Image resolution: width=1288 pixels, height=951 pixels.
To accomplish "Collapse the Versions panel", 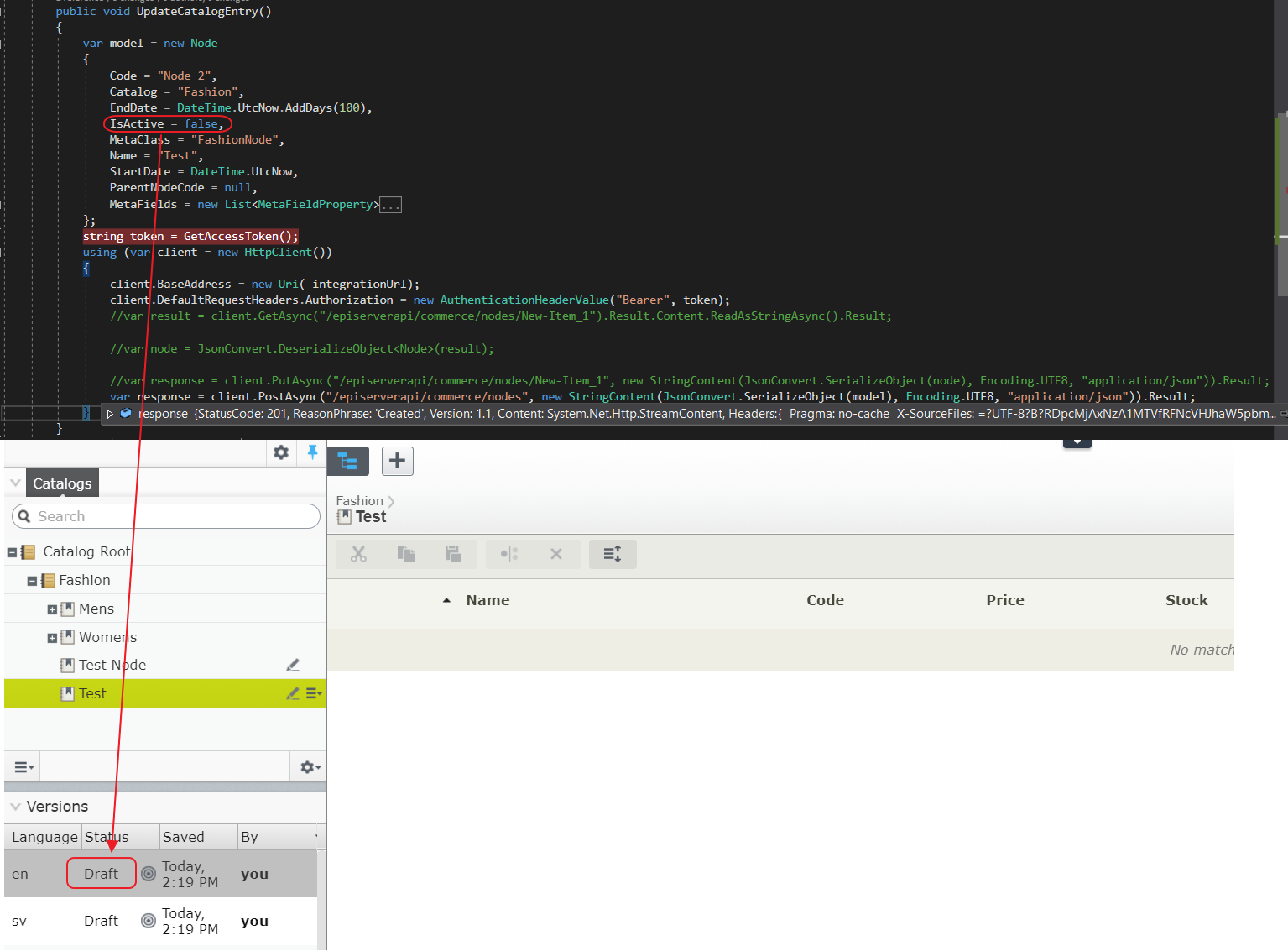I will coord(15,807).
